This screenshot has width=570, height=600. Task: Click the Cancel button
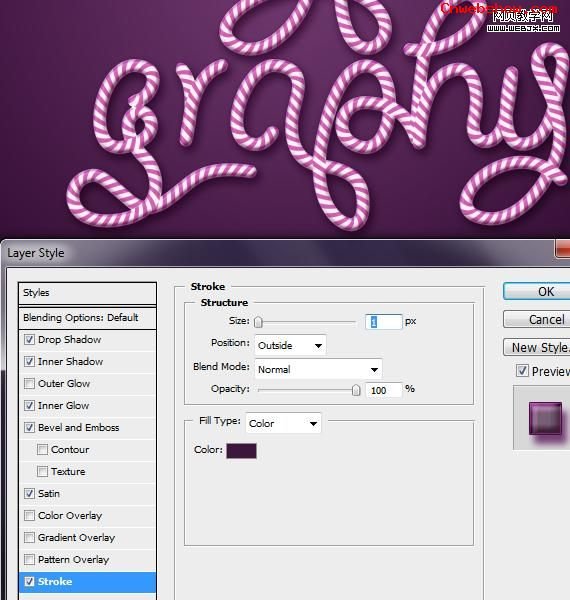click(537, 319)
